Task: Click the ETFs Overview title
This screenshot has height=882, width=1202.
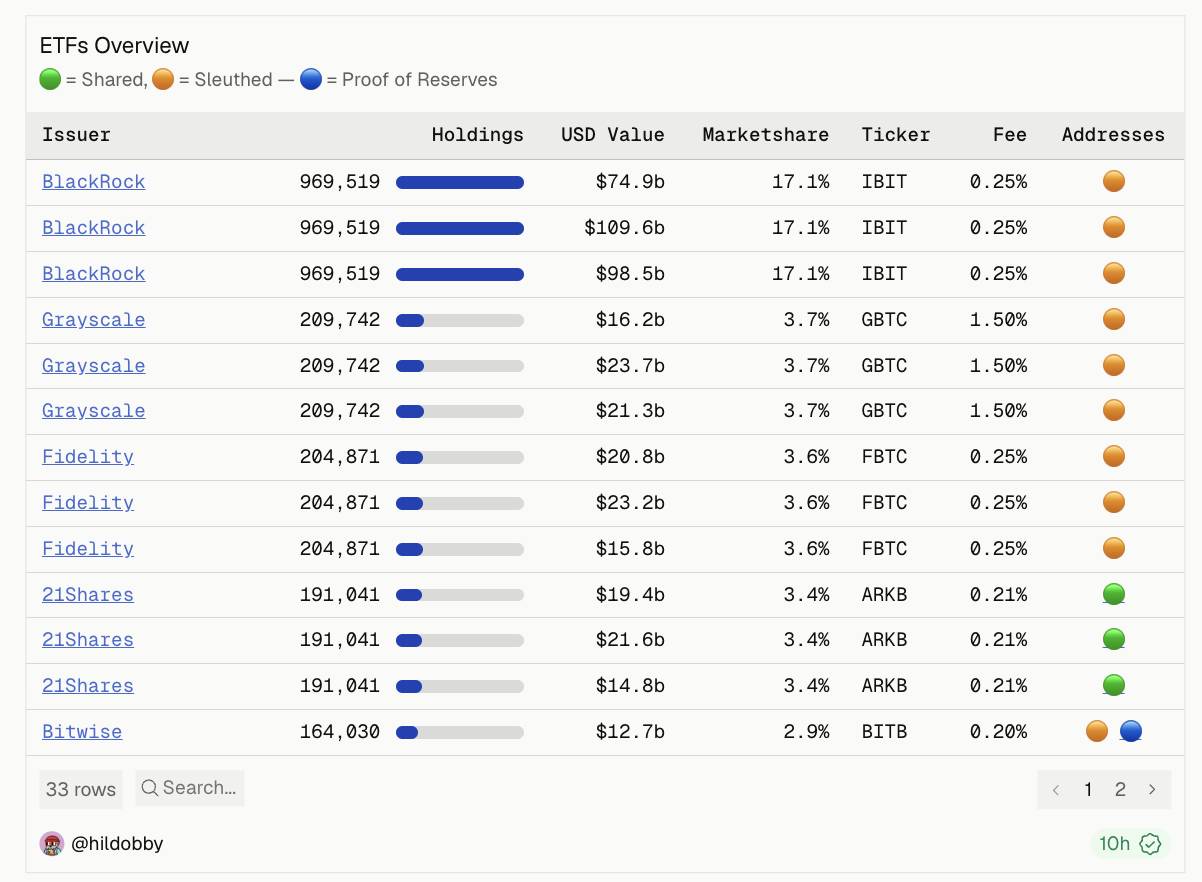Action: click(x=114, y=46)
